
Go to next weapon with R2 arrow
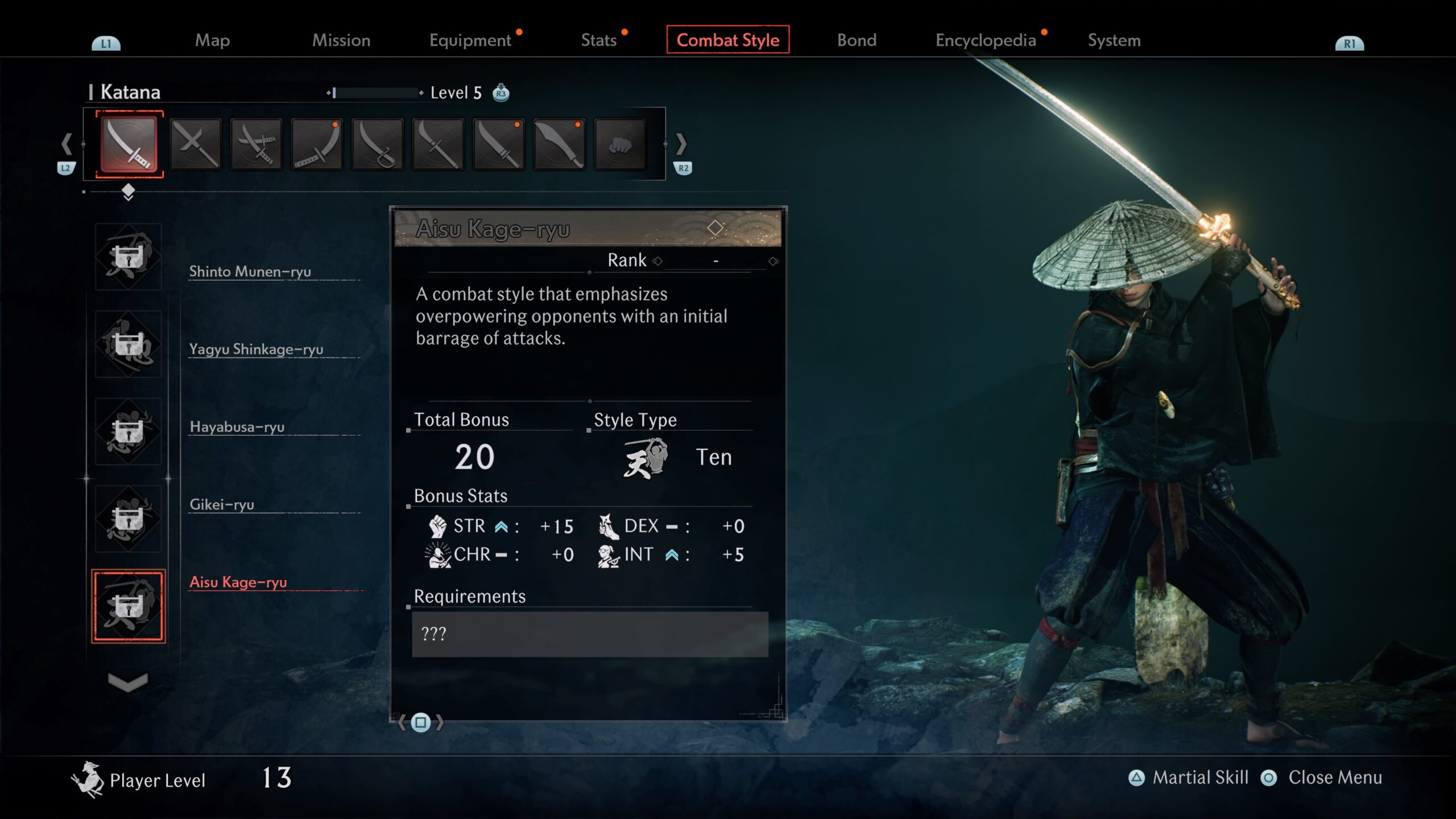[x=682, y=152]
